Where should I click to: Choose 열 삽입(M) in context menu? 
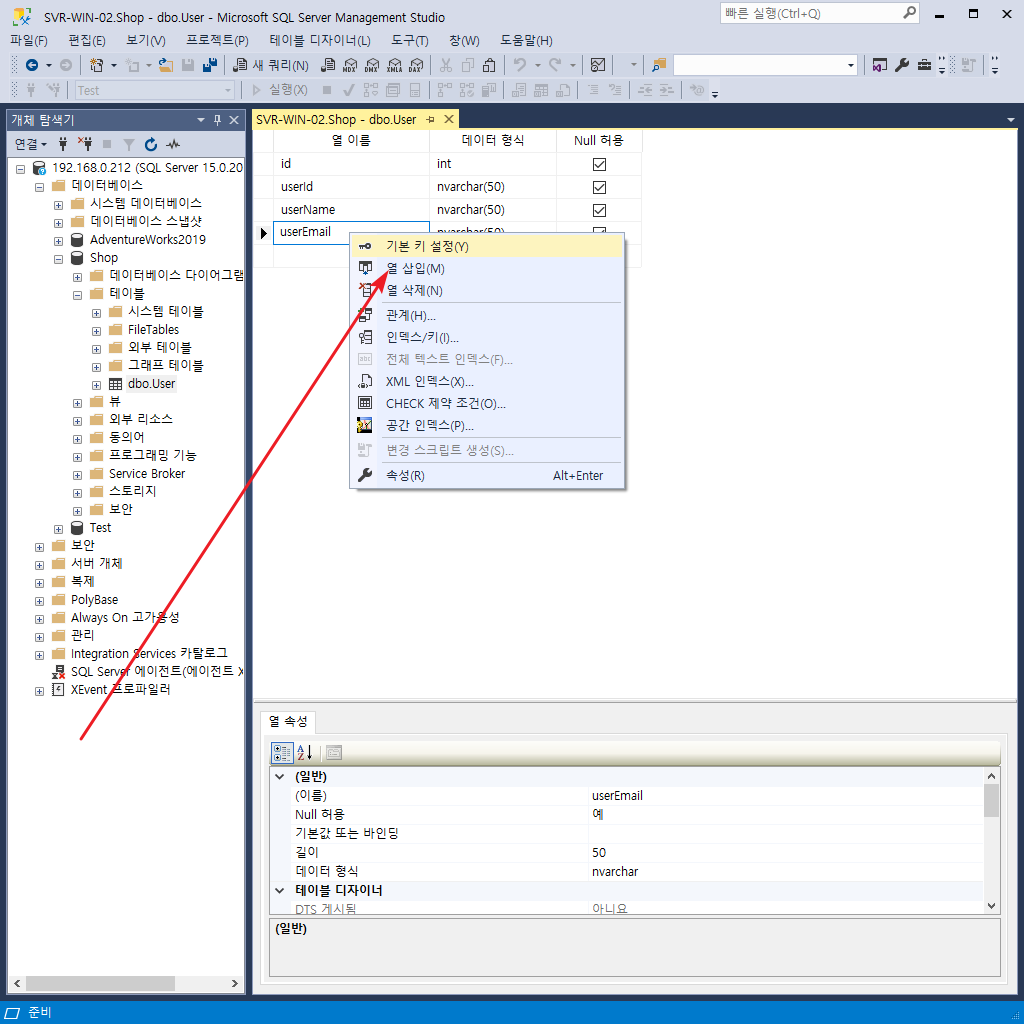(487, 268)
